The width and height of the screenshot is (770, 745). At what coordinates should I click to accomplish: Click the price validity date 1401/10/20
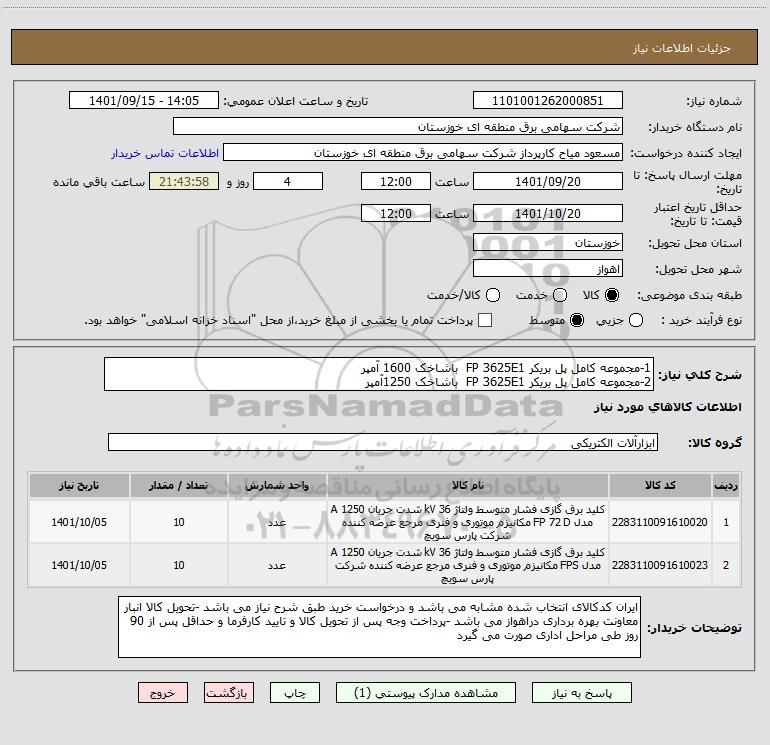pyautogui.click(x=548, y=213)
